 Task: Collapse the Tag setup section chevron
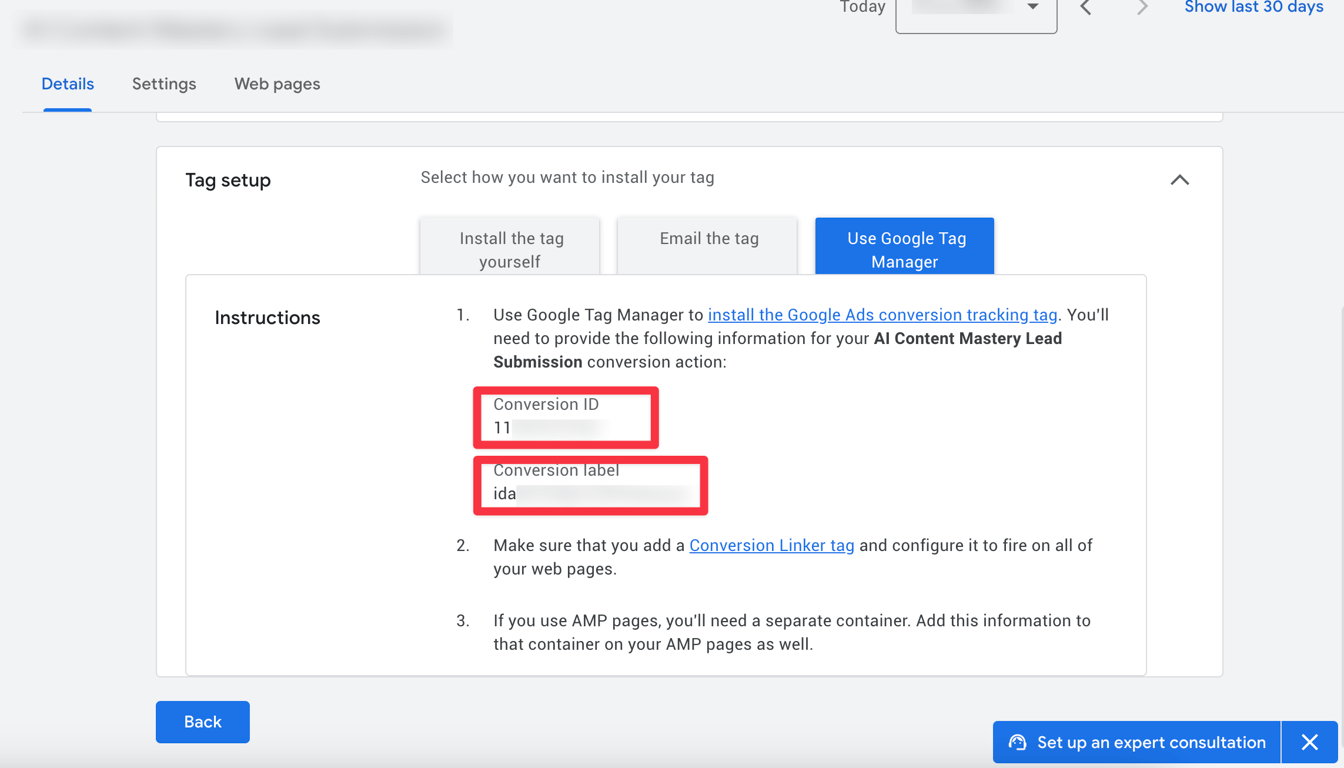point(1180,180)
